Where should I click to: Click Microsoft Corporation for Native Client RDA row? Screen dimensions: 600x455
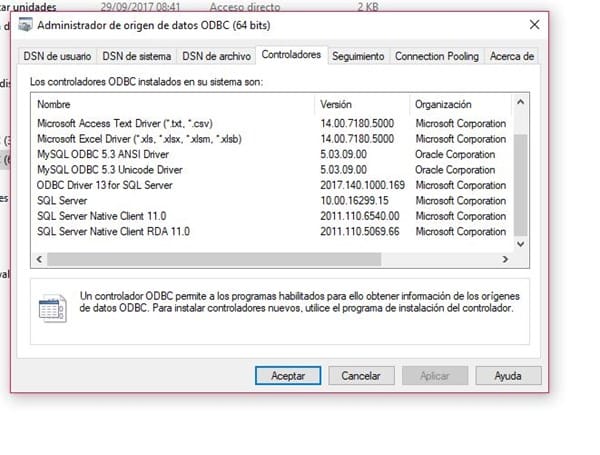click(461, 232)
